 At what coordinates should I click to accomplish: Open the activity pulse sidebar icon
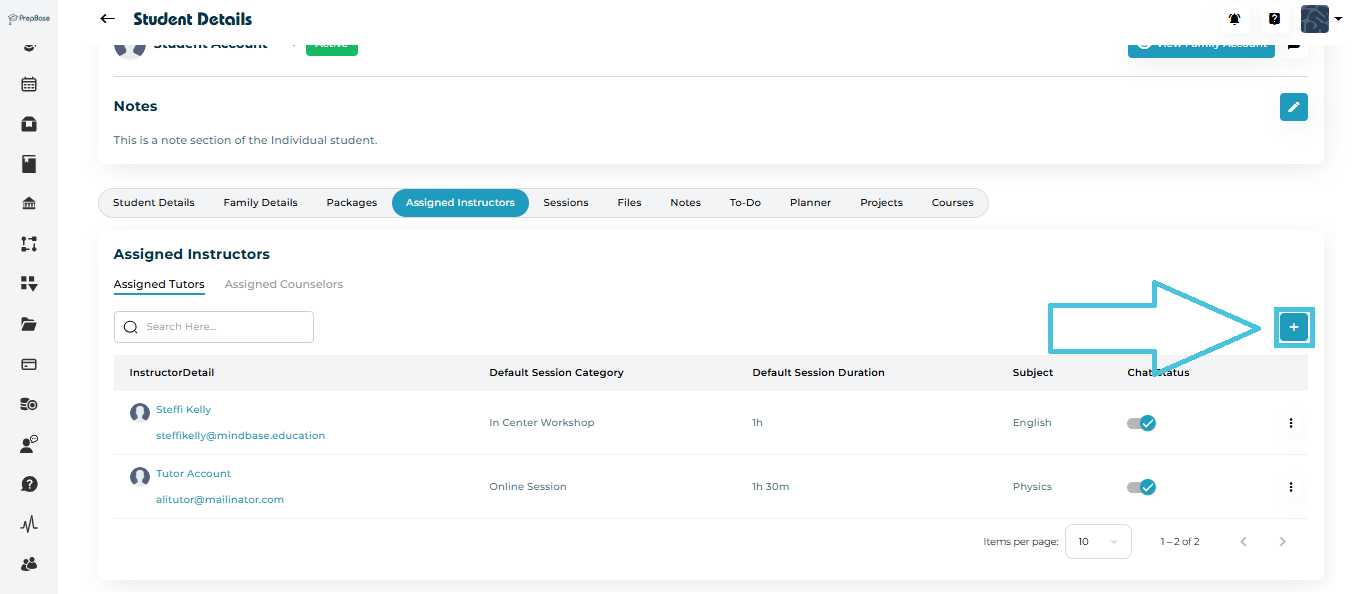click(x=29, y=524)
